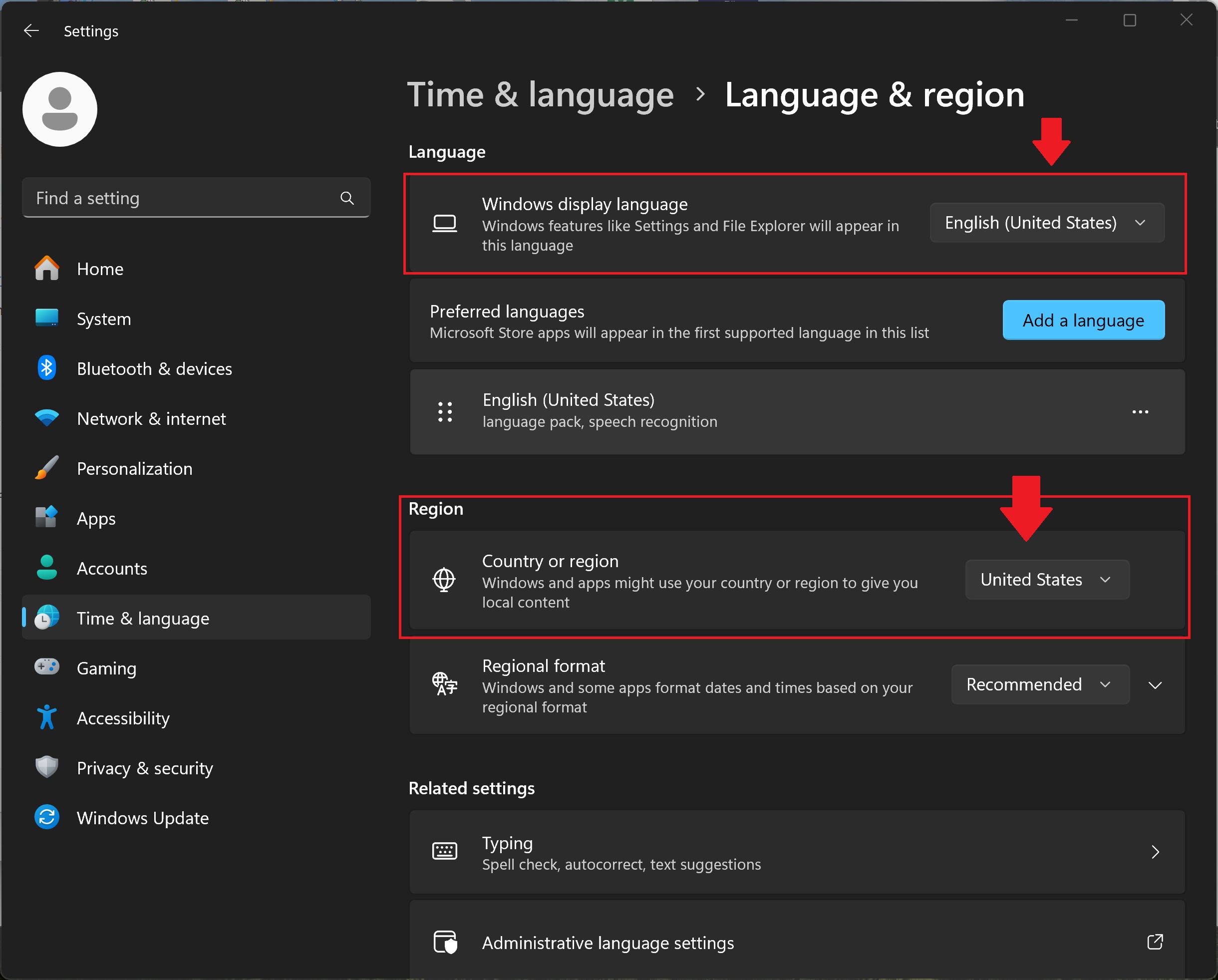Click the Preferred languages heading text
The width and height of the screenshot is (1218, 980).
click(x=507, y=311)
